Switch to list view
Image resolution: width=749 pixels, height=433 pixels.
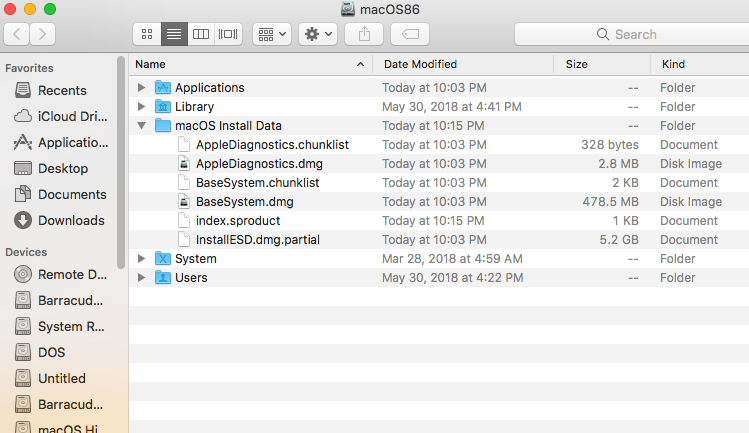tap(174, 34)
